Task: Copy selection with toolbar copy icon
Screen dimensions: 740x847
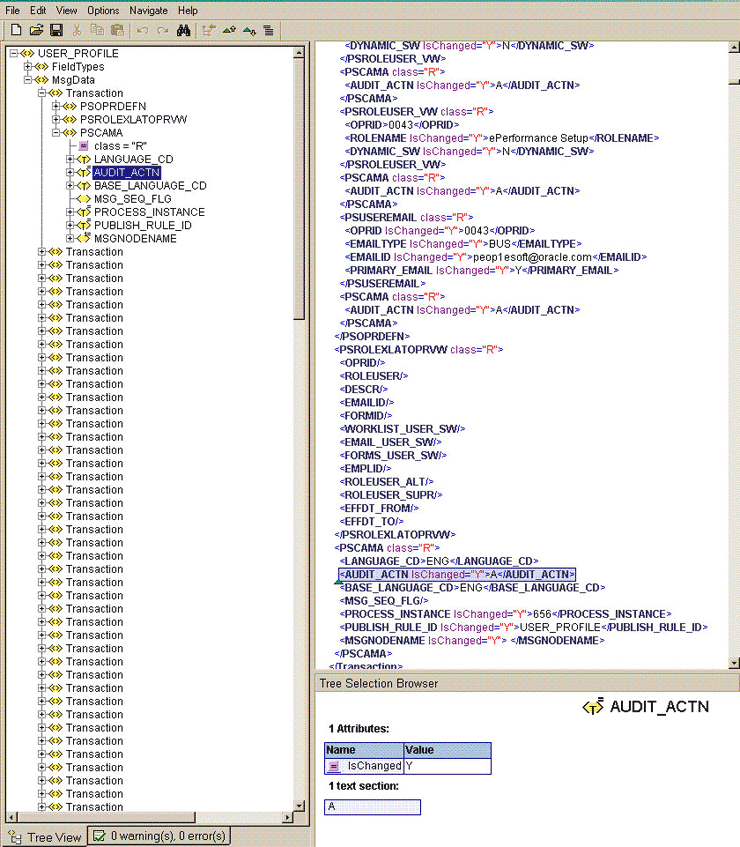Action: (x=97, y=30)
